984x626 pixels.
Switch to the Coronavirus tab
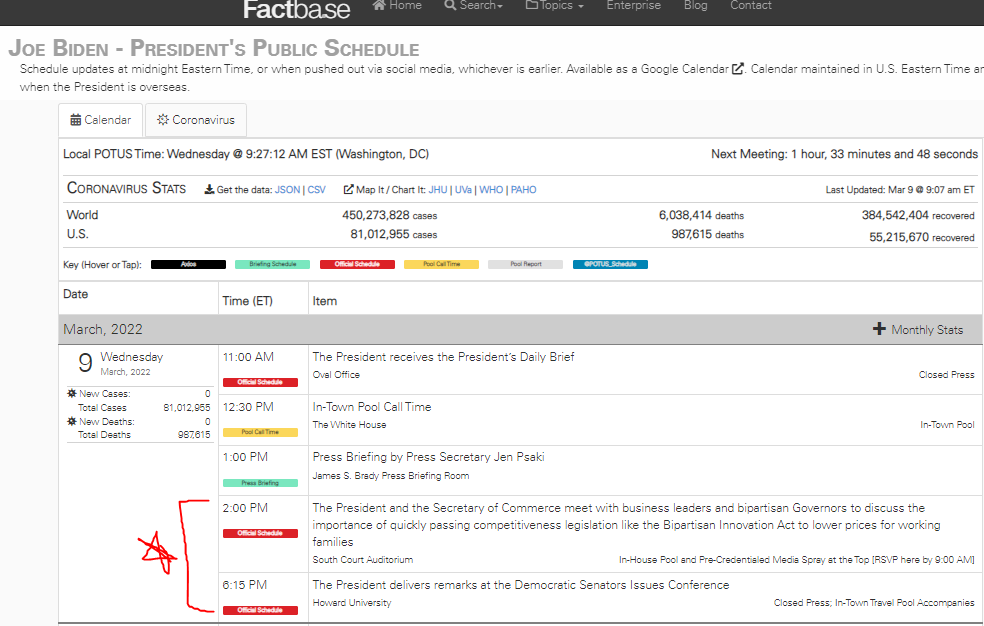(x=196, y=120)
